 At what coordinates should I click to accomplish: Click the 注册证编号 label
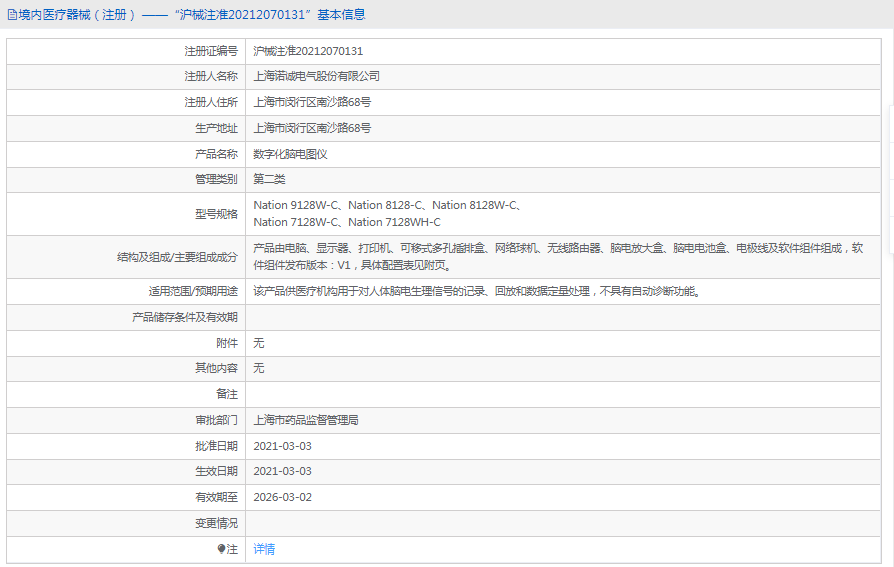[x=211, y=51]
